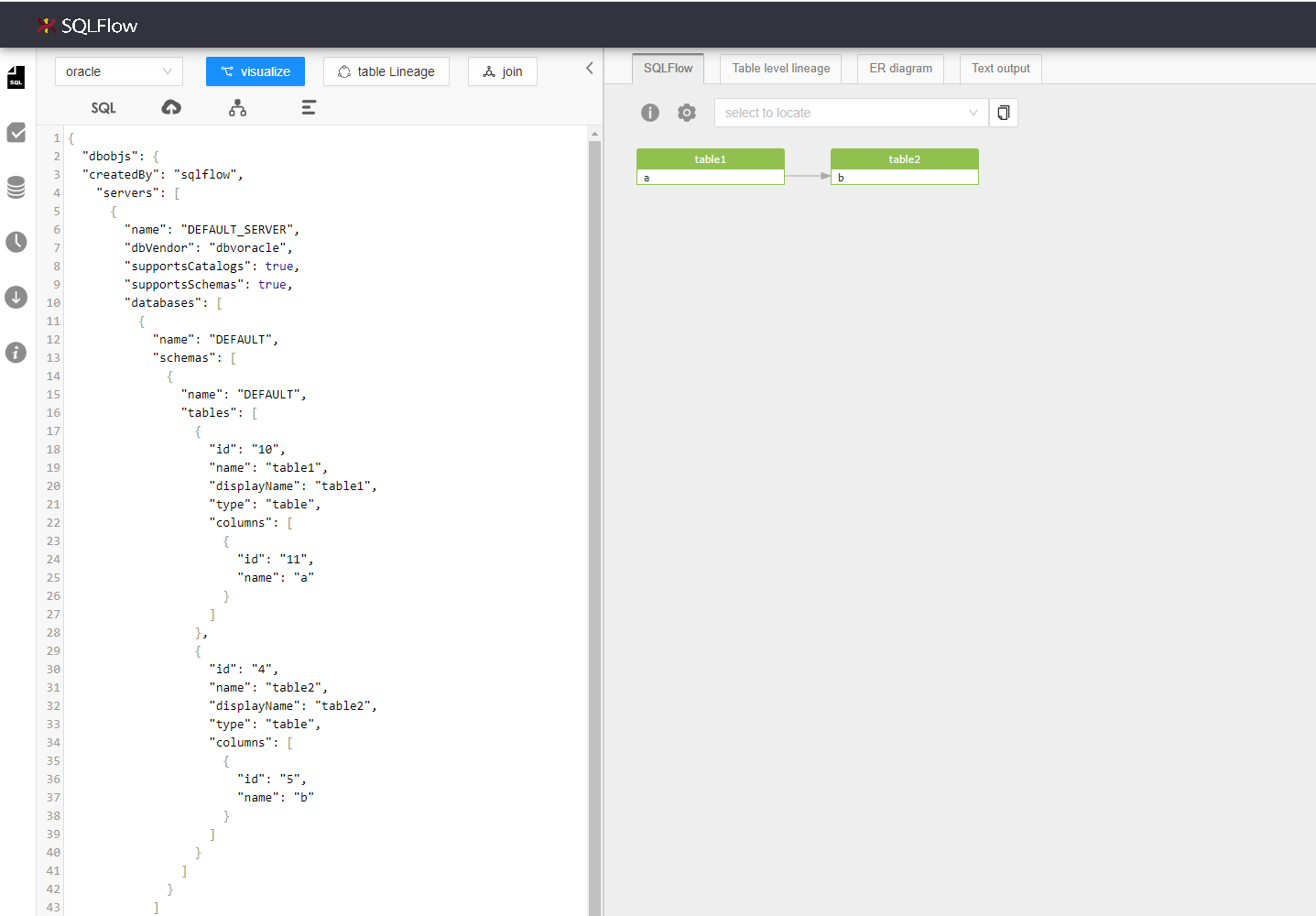Click the editor vertical scrollbar

pos(595,527)
